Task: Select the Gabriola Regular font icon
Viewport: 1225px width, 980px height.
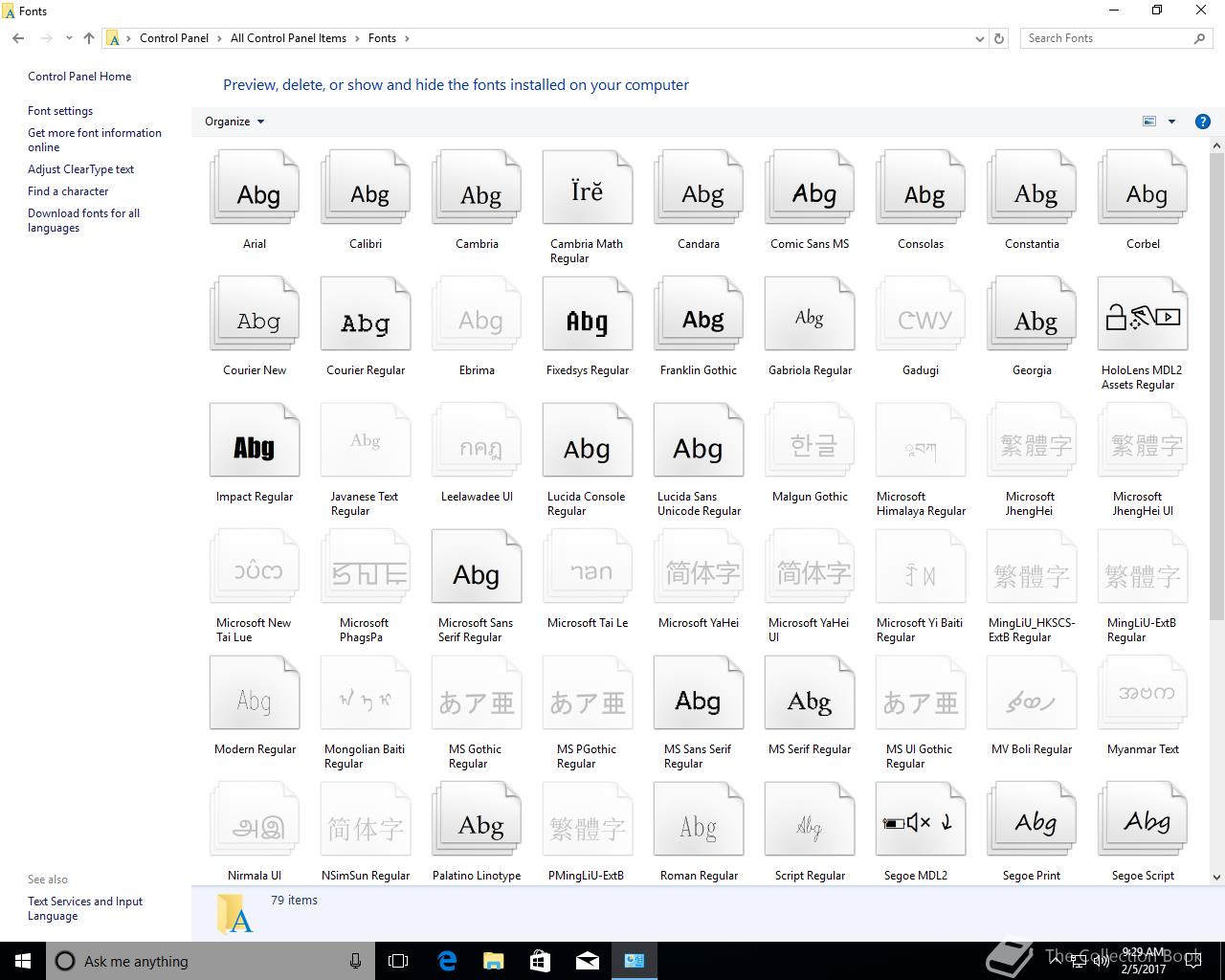Action: pyautogui.click(x=810, y=314)
